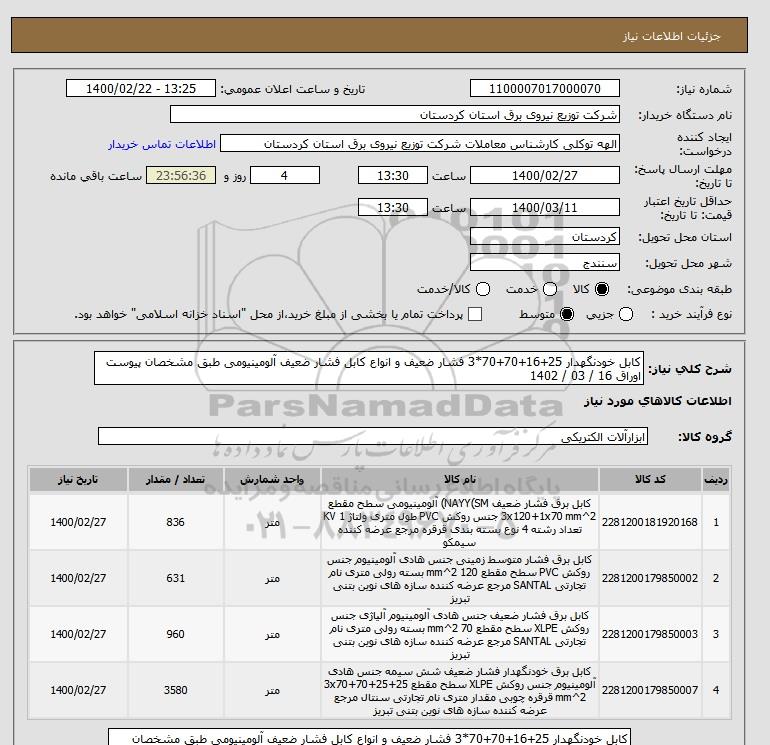The height and width of the screenshot is (745, 770).
Task: Select the کالا radio button
Action: [x=601, y=289]
